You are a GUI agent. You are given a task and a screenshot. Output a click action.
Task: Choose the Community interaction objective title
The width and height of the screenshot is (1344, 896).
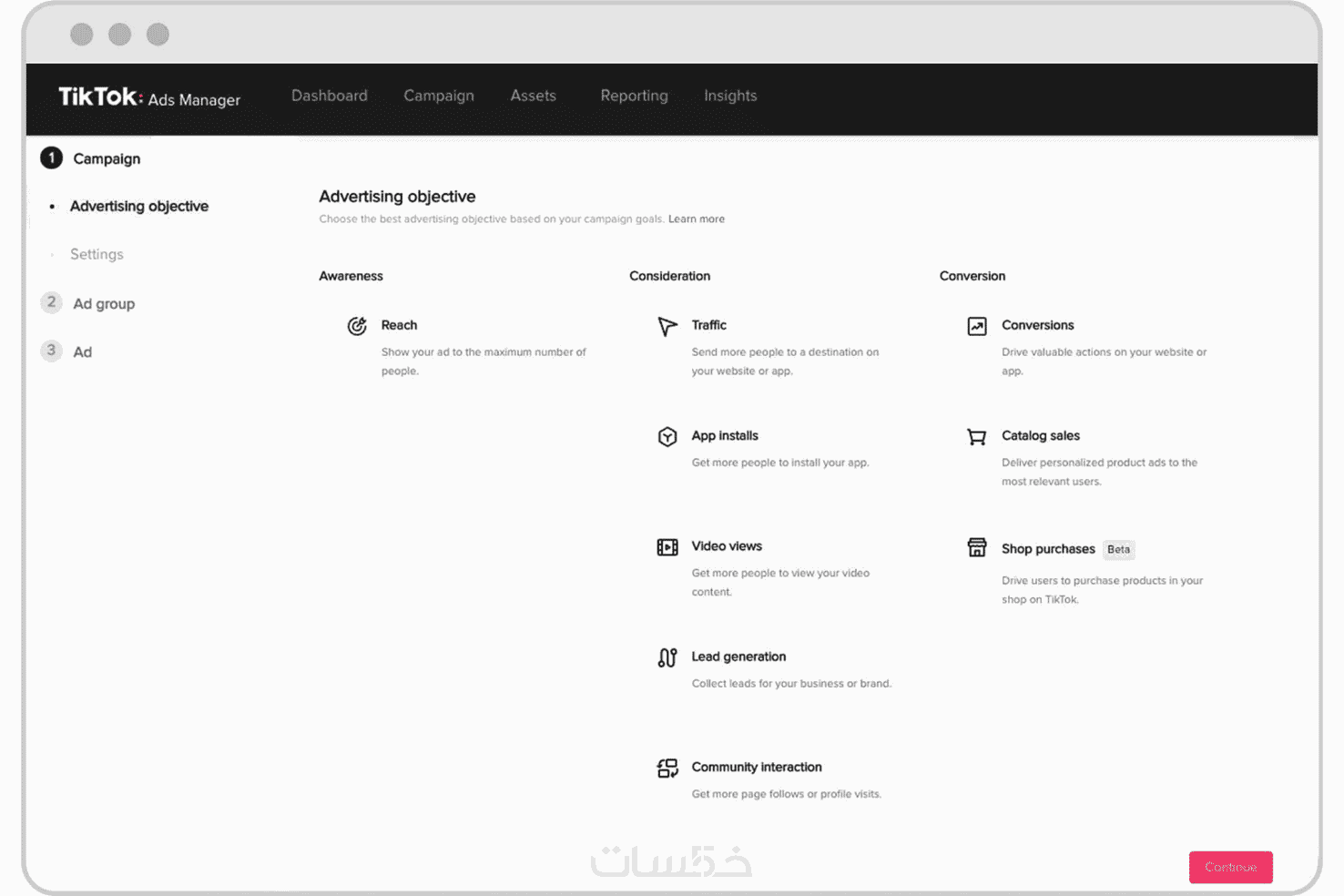(x=757, y=767)
